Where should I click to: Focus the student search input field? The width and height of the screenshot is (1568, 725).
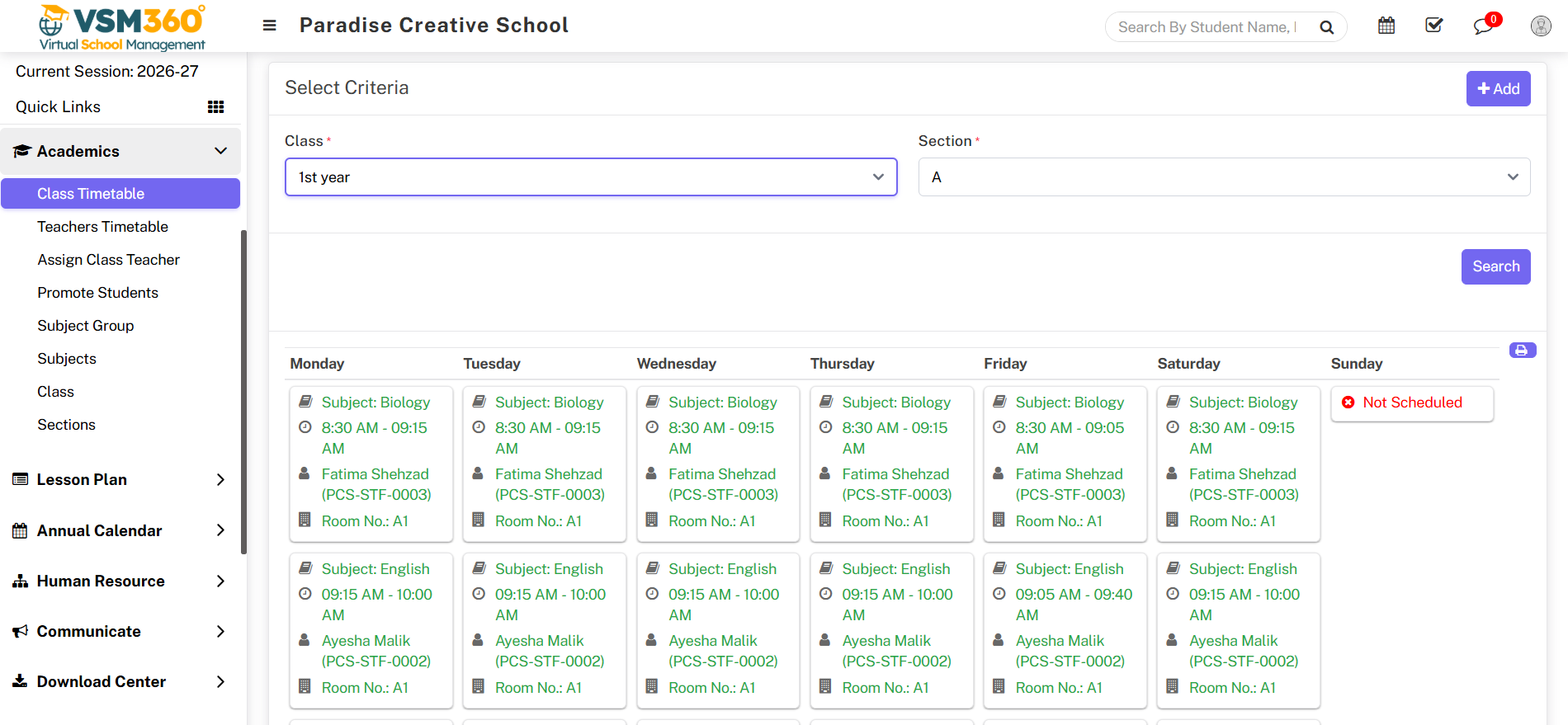1208,27
